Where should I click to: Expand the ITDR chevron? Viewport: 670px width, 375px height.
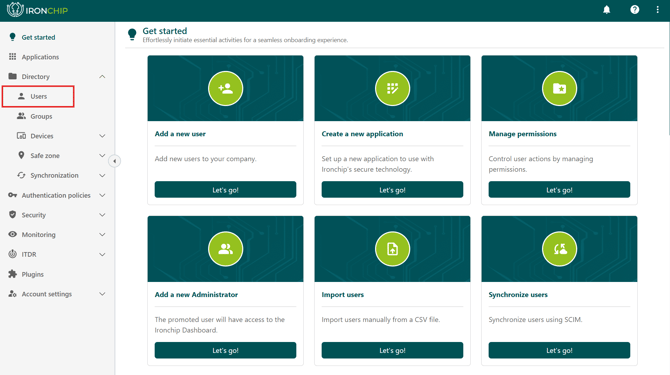(x=102, y=254)
